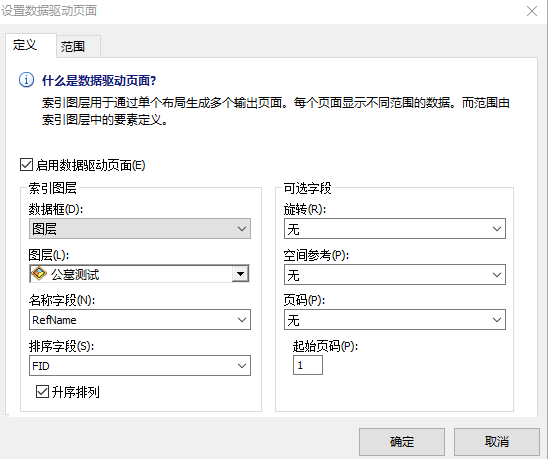Switch to the 定义 tab

point(31,45)
